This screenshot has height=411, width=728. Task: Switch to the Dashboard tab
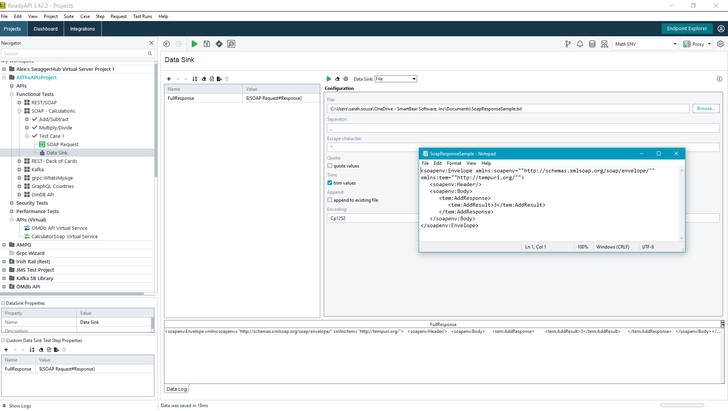45,29
